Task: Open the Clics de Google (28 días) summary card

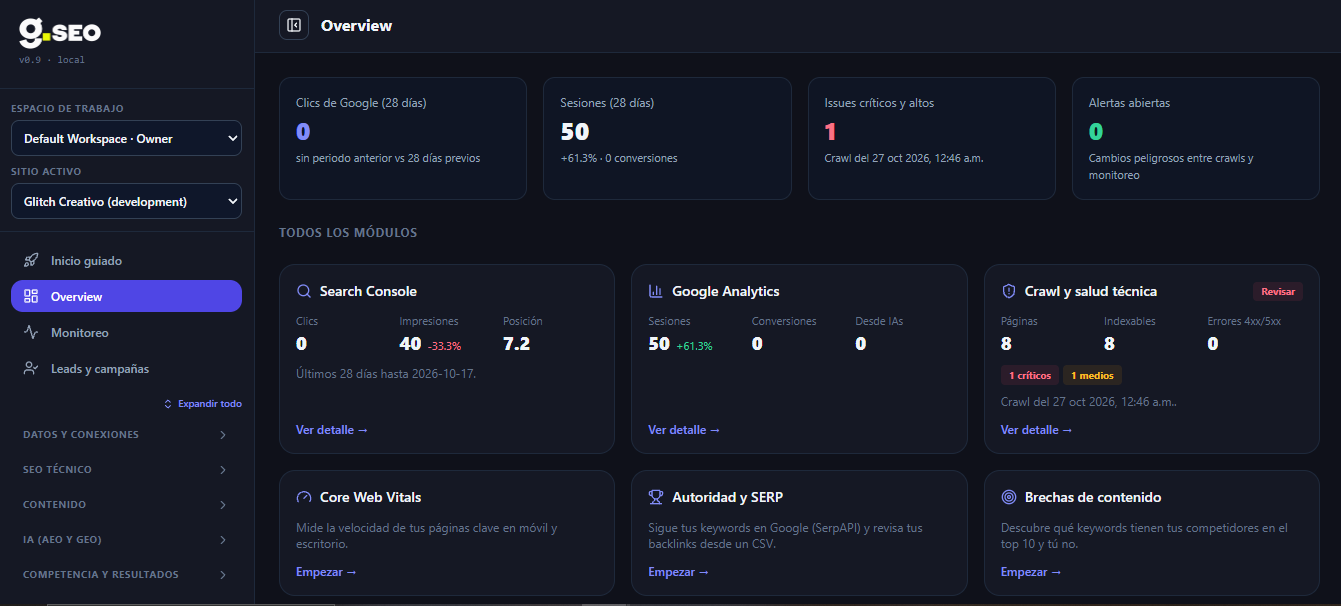Action: pyautogui.click(x=403, y=139)
